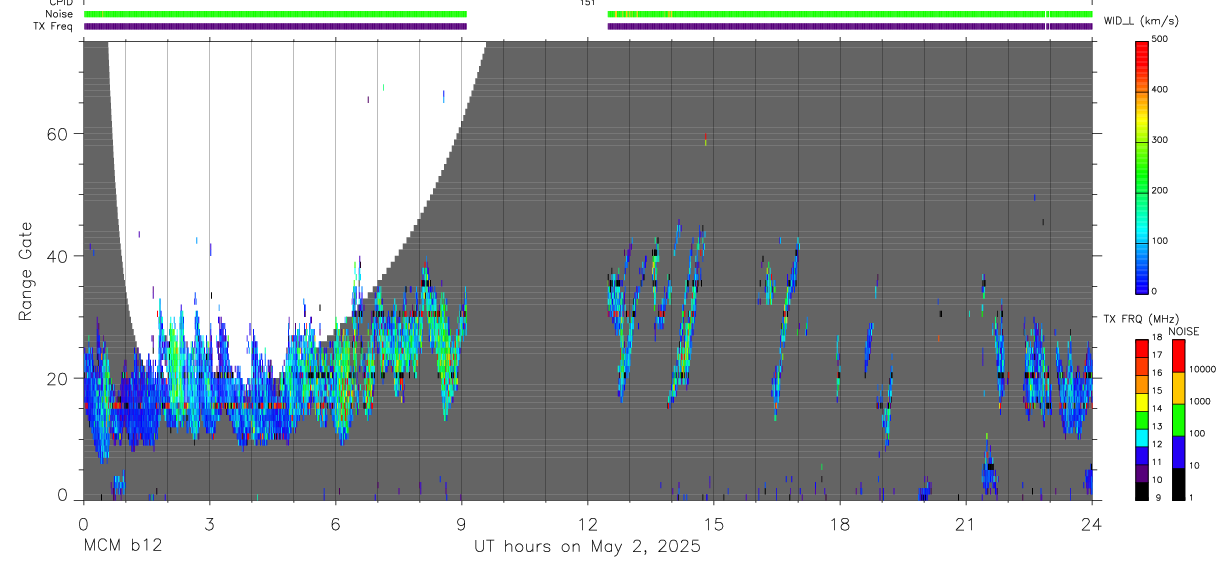Screen dimensions: 1228x567
Task: Click the x-axis hour label 15
Action: pyautogui.click(x=714, y=524)
